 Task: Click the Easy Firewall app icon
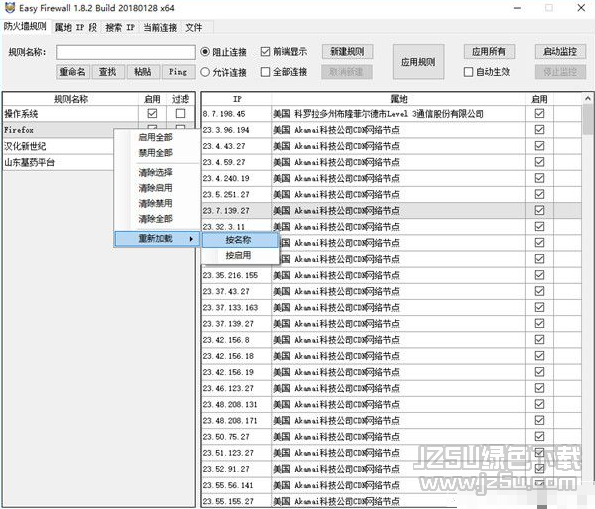tap(9, 8)
